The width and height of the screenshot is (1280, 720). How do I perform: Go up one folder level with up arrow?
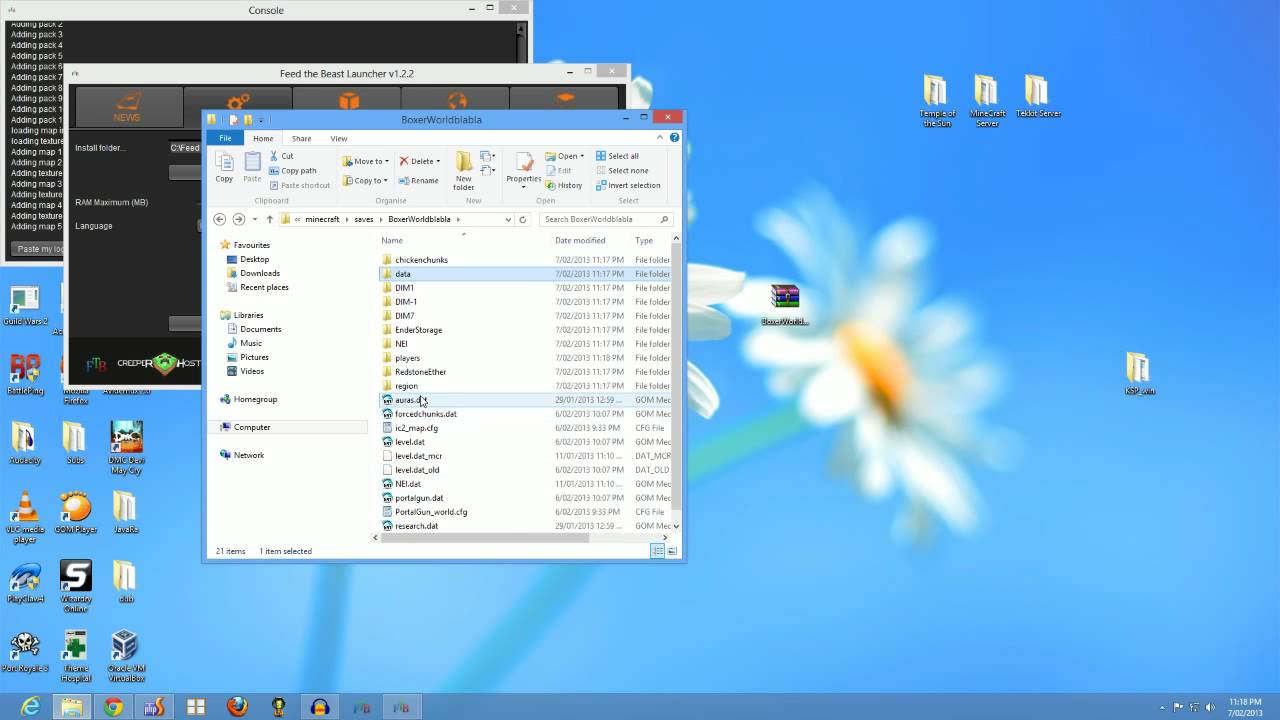pyautogui.click(x=269, y=219)
